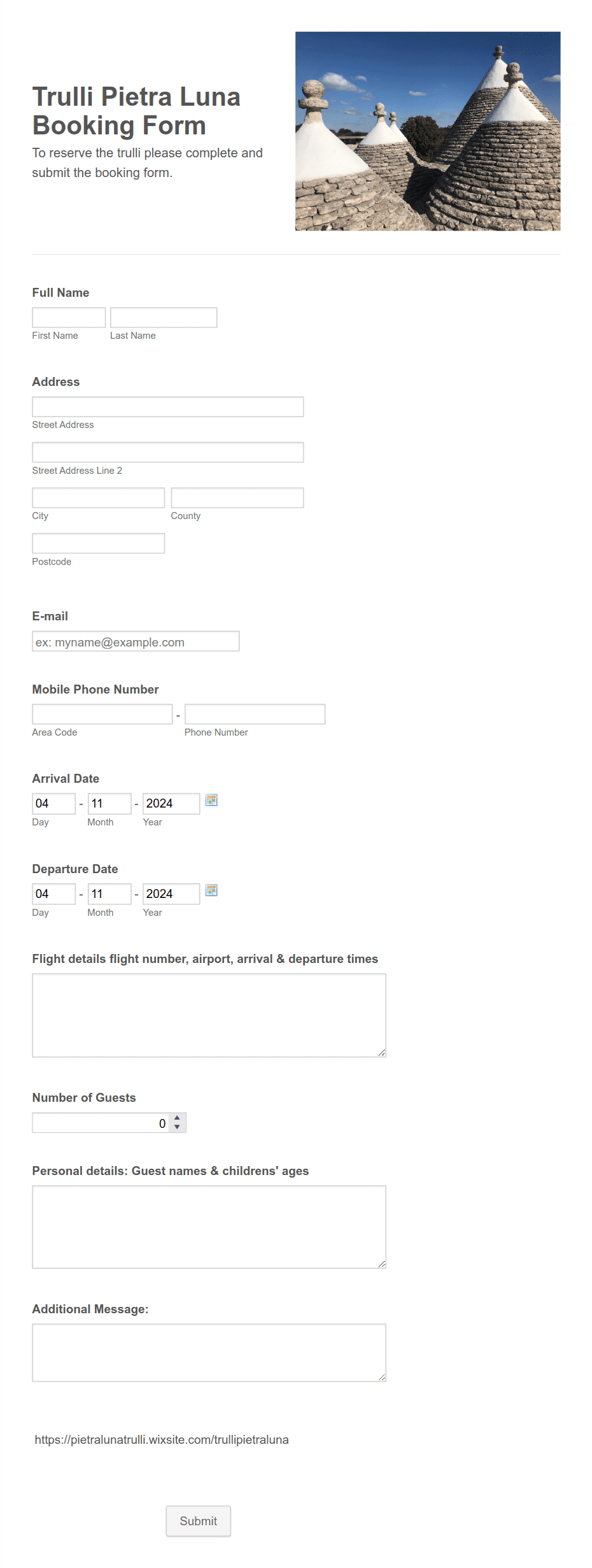Focus the Street Address field
This screenshot has width=592, height=1568.
pos(168,407)
